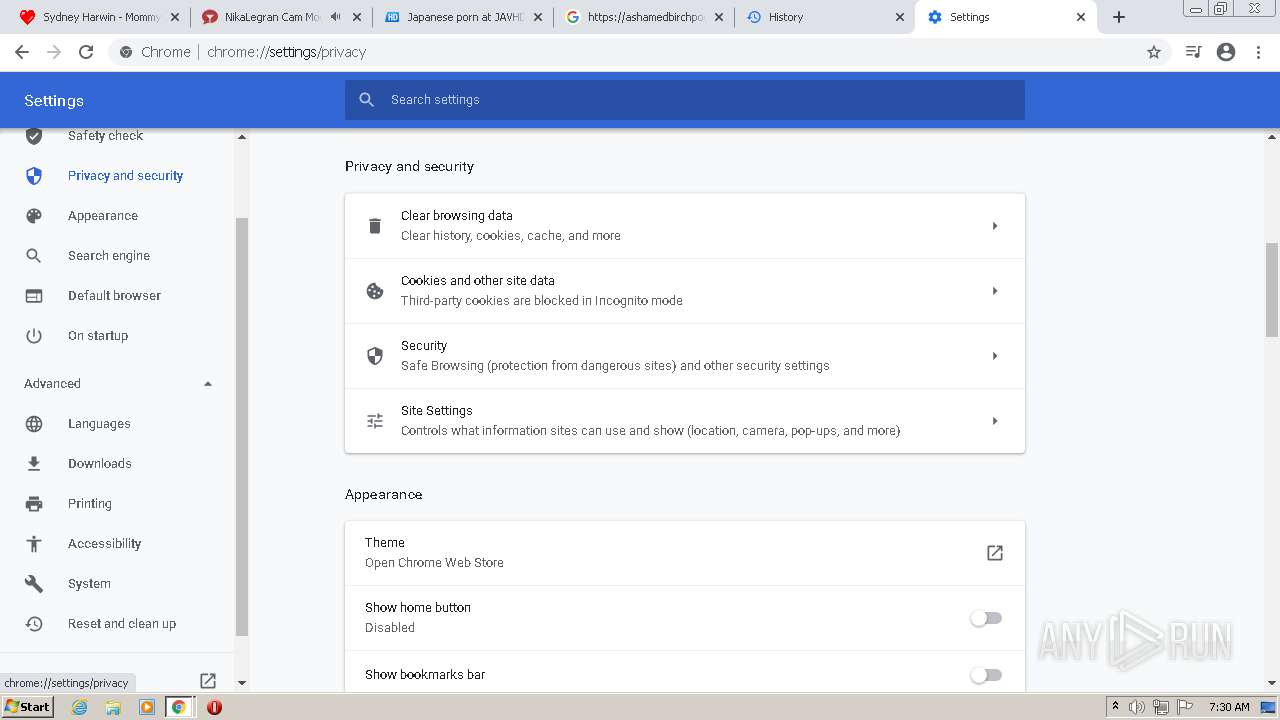Click the browser forward arrow

point(54,52)
